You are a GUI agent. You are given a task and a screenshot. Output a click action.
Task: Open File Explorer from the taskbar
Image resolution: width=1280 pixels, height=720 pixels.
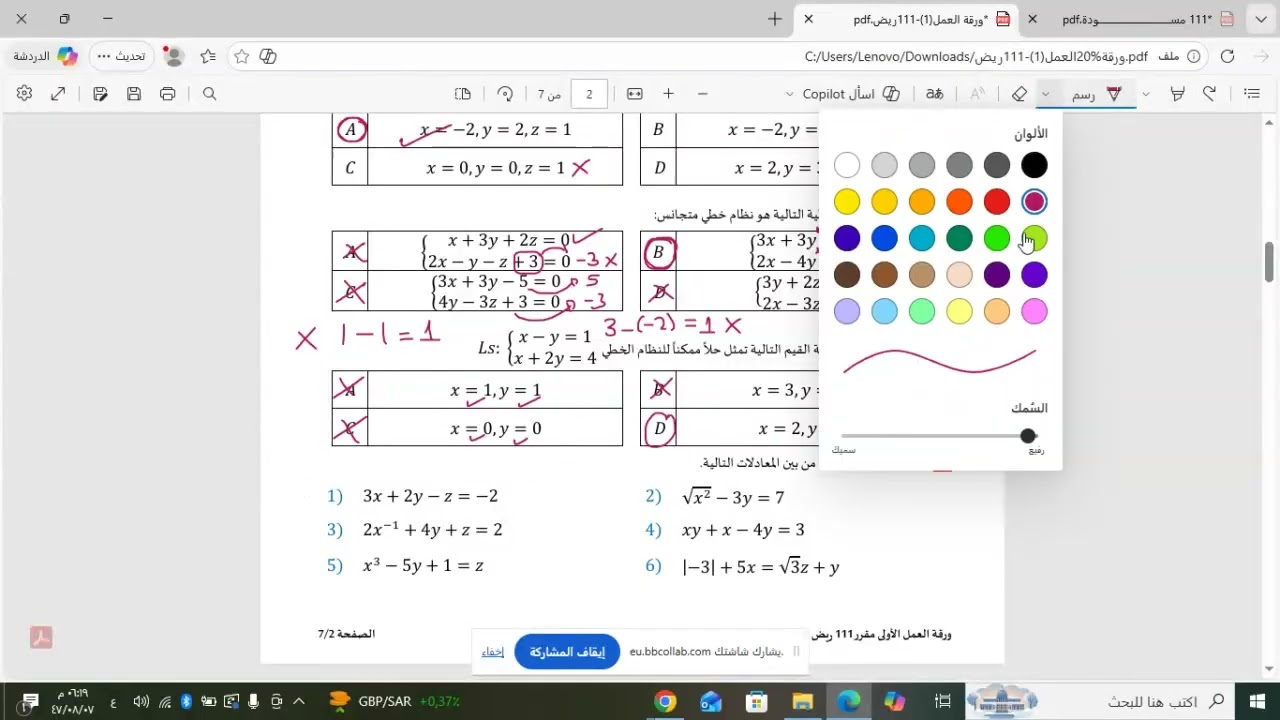point(802,701)
